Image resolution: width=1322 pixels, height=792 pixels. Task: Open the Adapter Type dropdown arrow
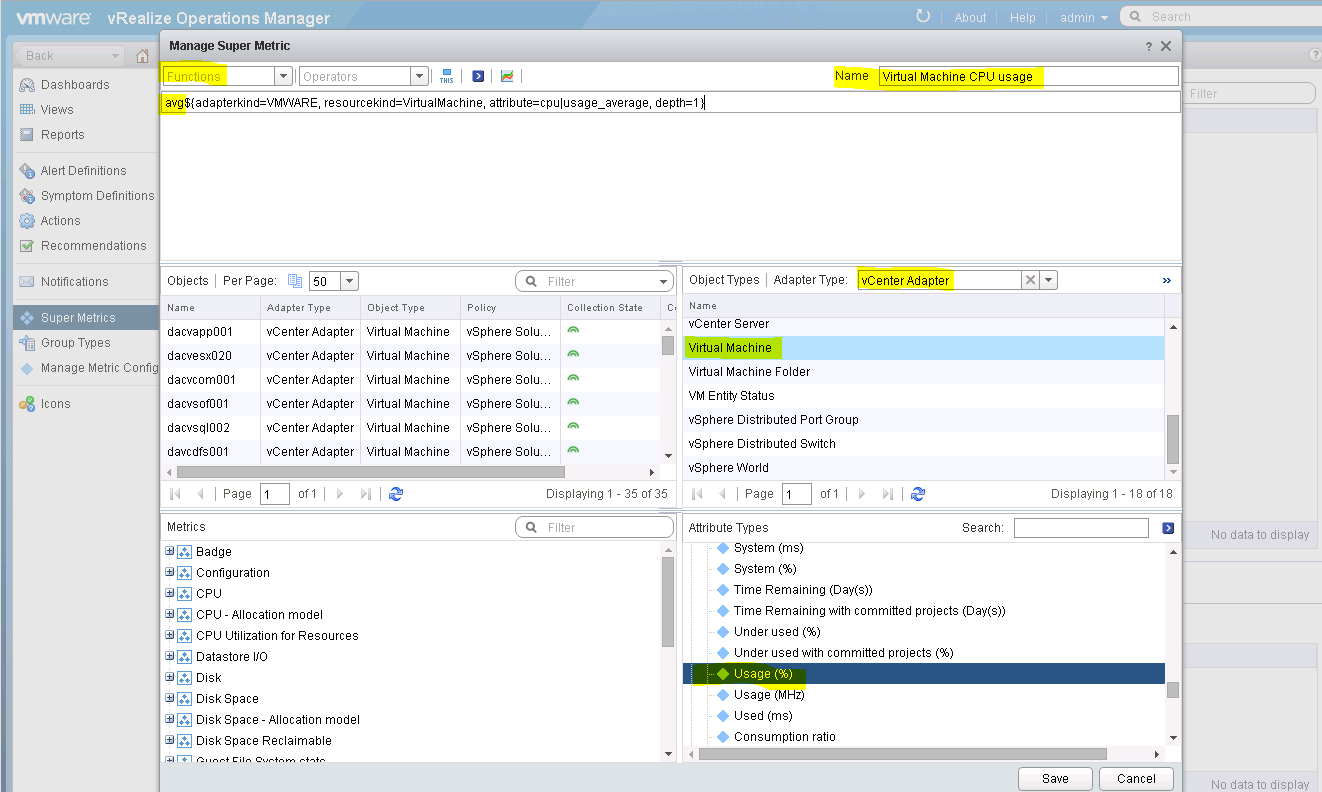[x=1049, y=281]
